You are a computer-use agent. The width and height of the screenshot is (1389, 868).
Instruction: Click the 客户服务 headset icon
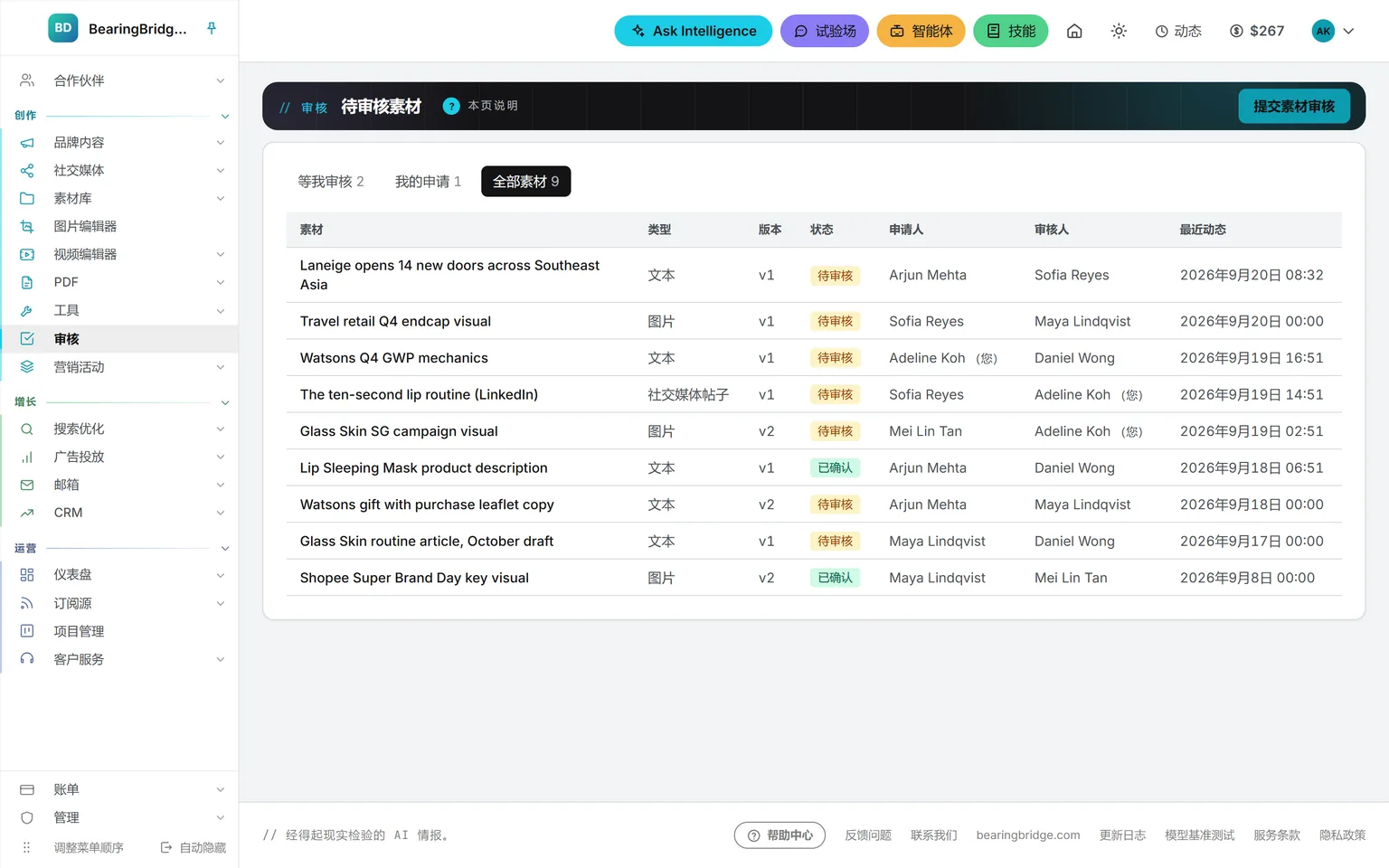point(27,659)
